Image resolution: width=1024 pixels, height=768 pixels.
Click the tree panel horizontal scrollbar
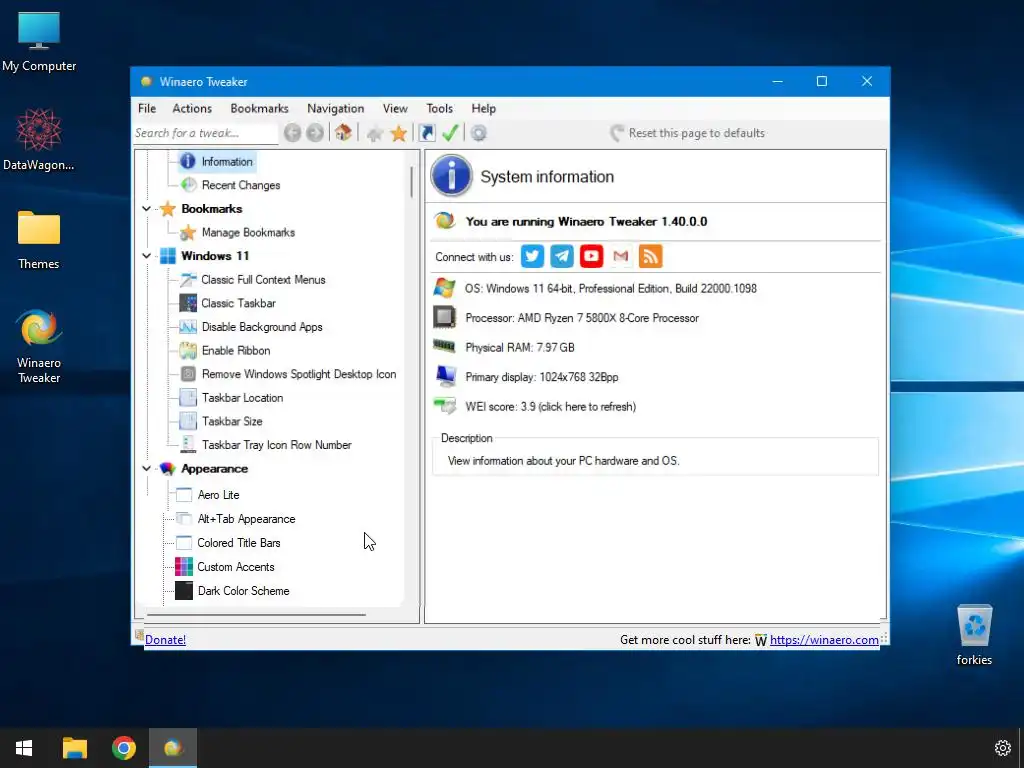[256, 615]
